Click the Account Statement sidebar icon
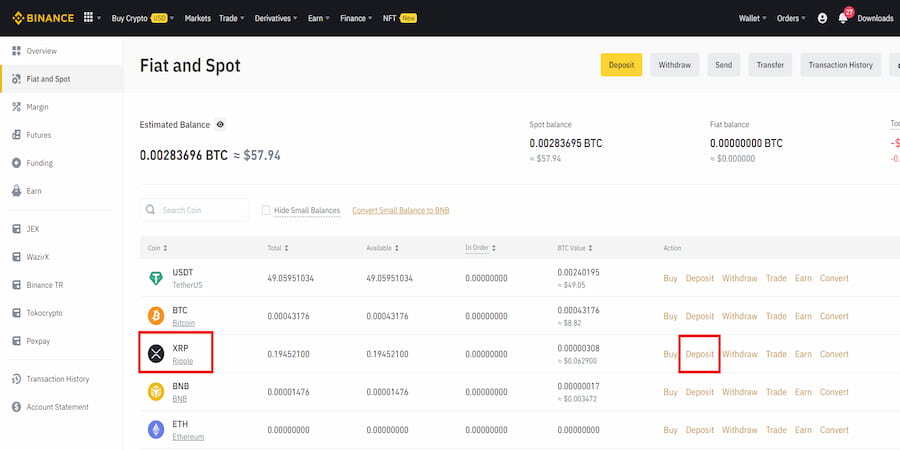This screenshot has height=450, width=900. pos(17,407)
